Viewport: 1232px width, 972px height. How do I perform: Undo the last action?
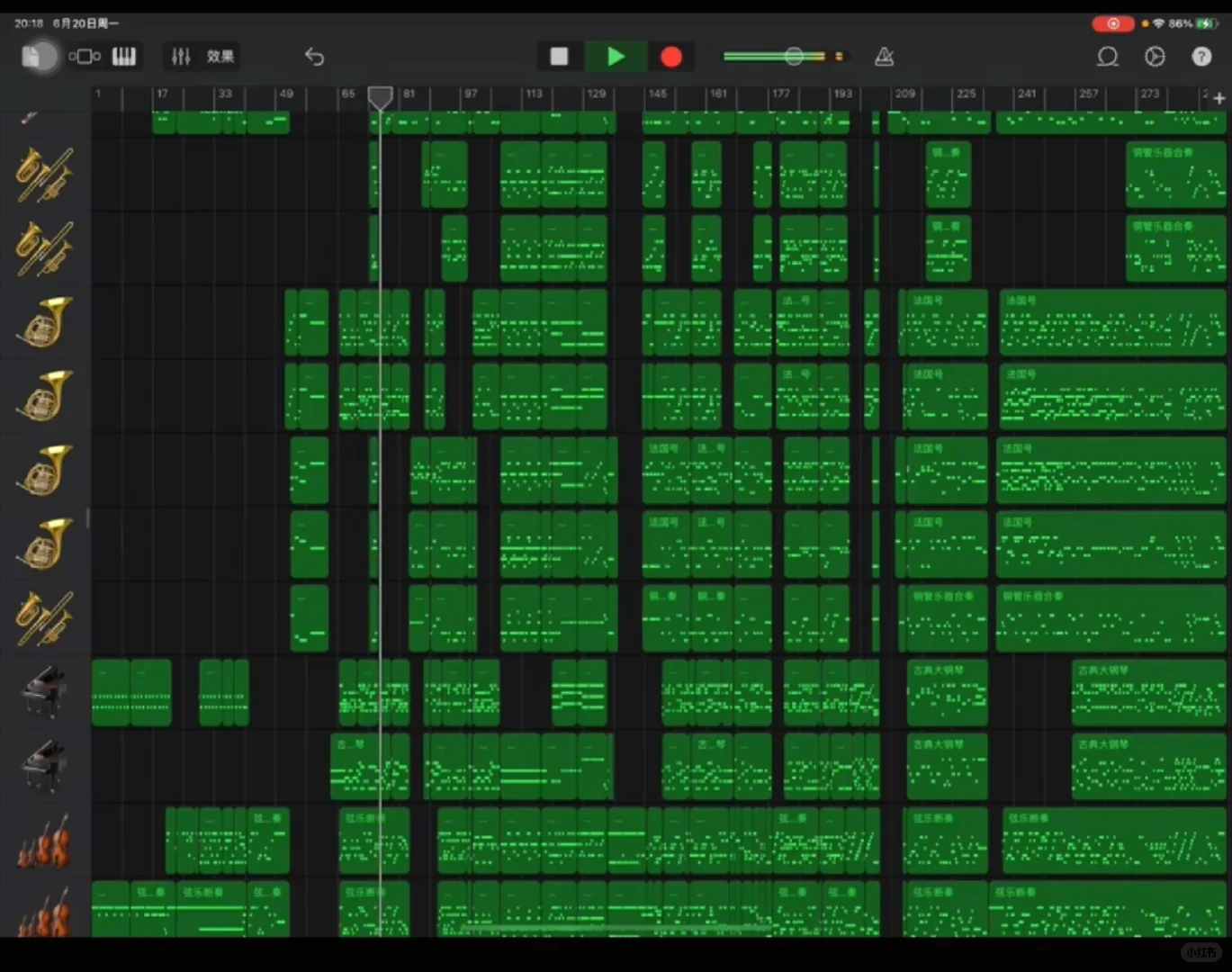(314, 57)
